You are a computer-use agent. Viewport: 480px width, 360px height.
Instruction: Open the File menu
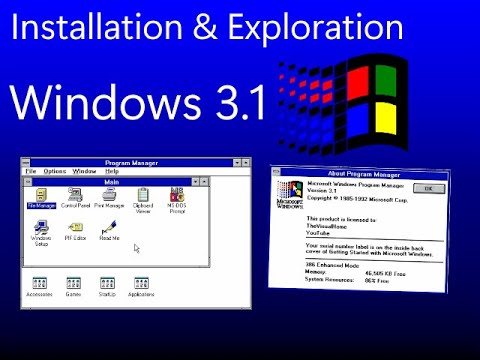tap(31, 171)
